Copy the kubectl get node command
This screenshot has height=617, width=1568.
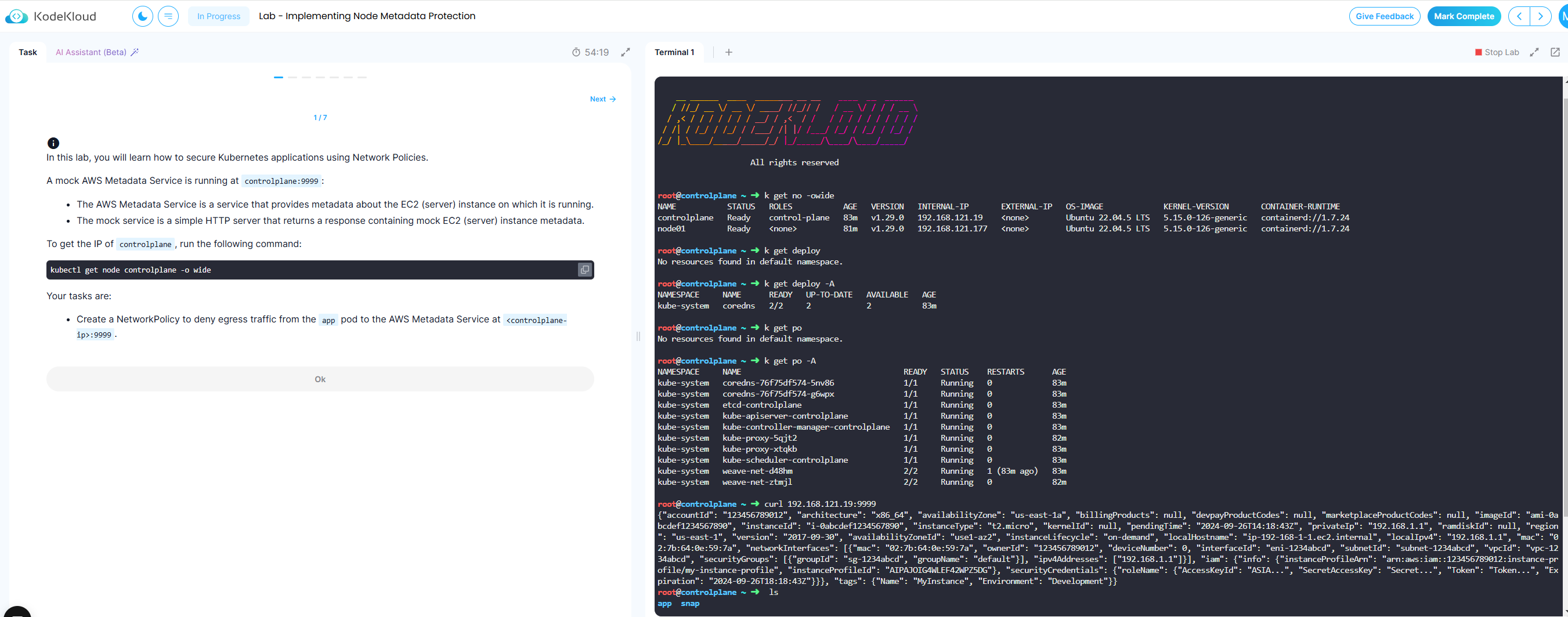coord(584,270)
